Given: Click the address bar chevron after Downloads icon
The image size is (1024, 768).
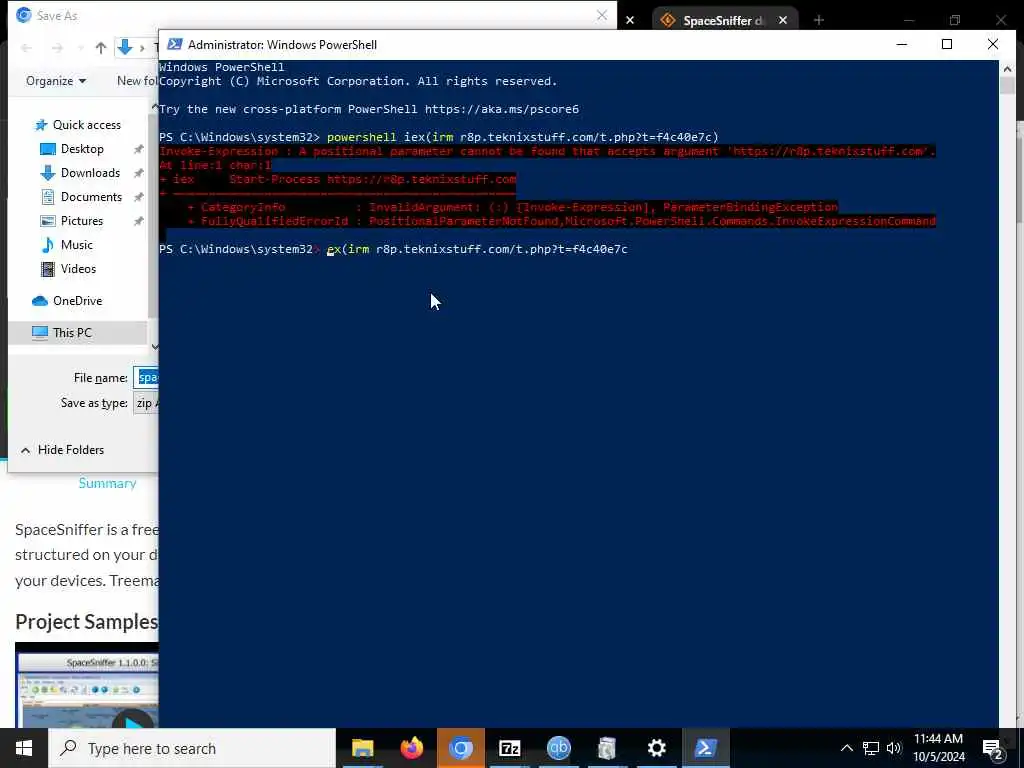Looking at the screenshot, I should 142,48.
